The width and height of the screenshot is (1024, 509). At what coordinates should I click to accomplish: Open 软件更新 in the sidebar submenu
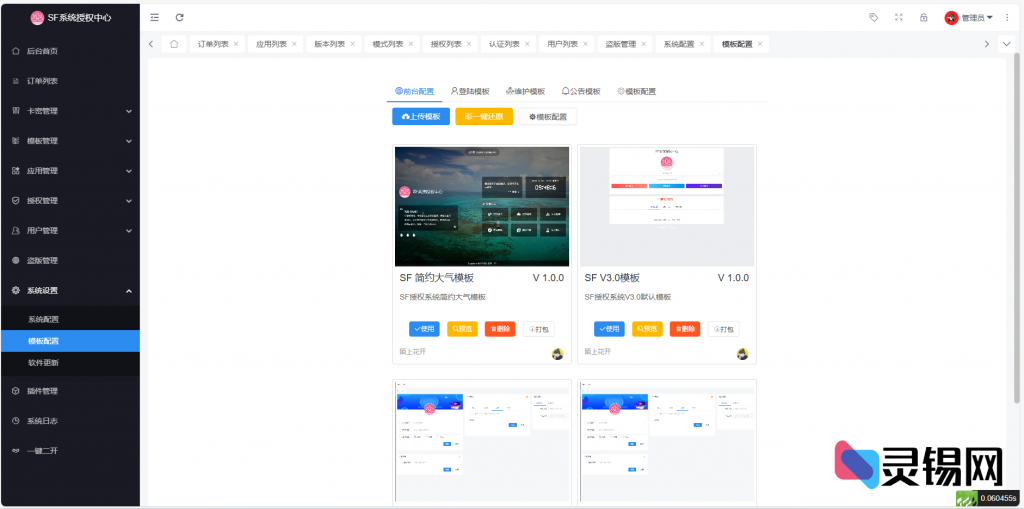(x=44, y=362)
